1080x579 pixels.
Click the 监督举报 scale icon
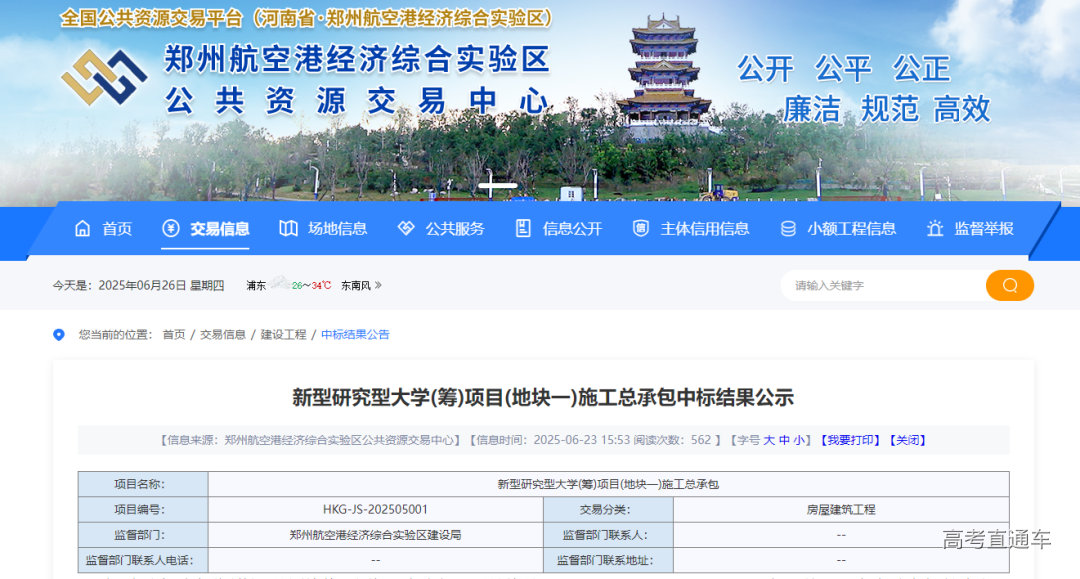tap(934, 228)
